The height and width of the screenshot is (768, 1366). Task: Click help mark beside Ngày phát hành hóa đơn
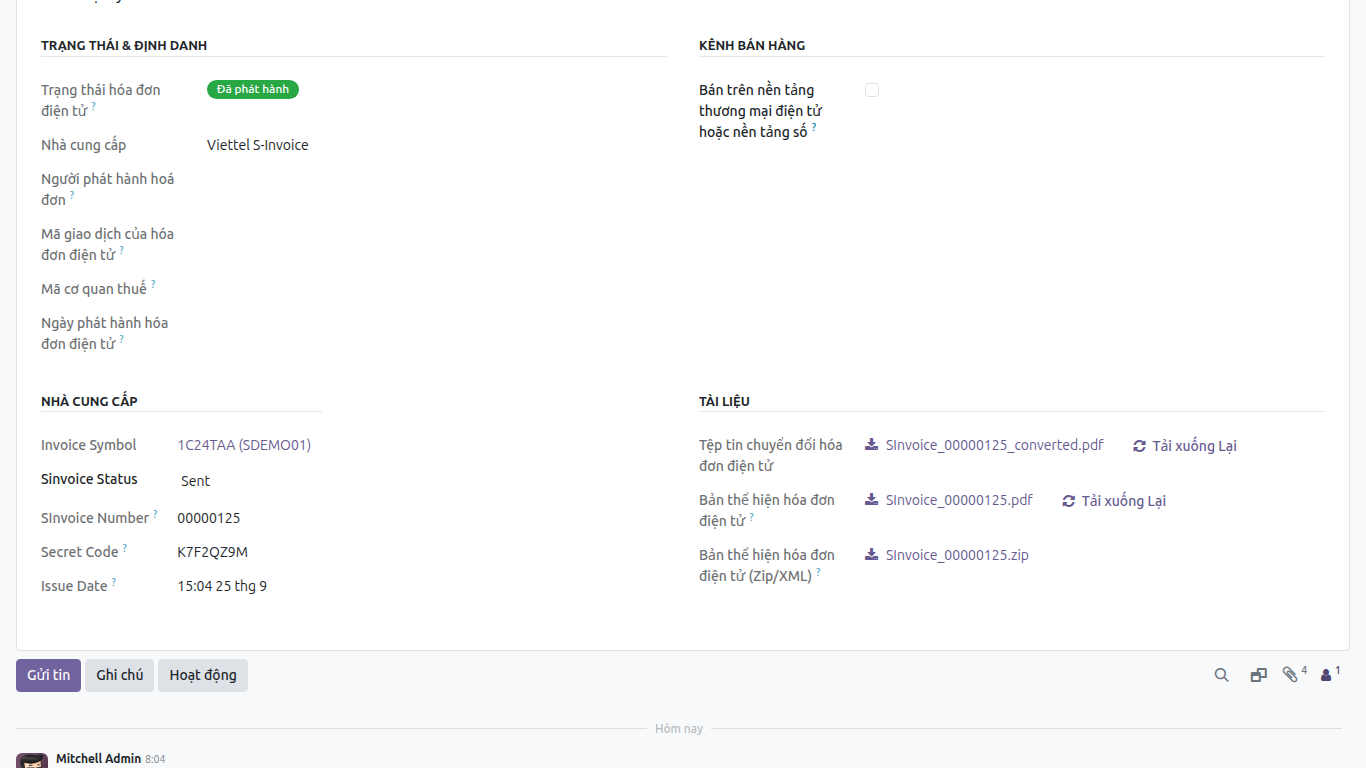[x=122, y=339]
